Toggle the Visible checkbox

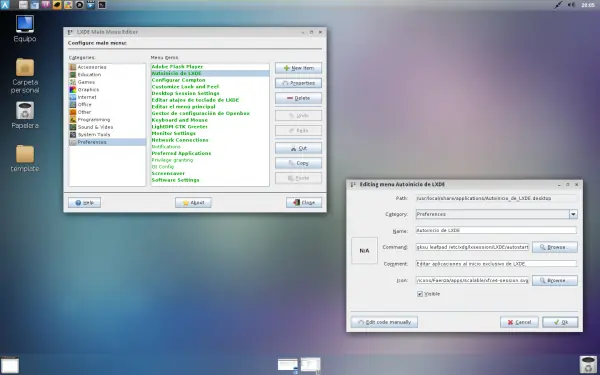tap(420, 294)
